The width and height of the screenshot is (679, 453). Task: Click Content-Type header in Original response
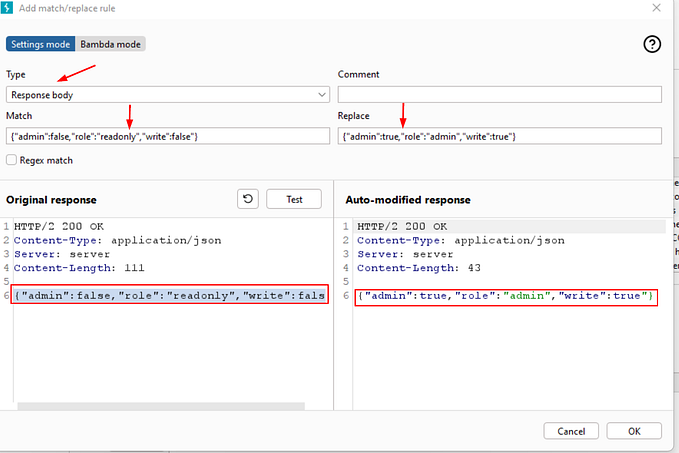117,240
